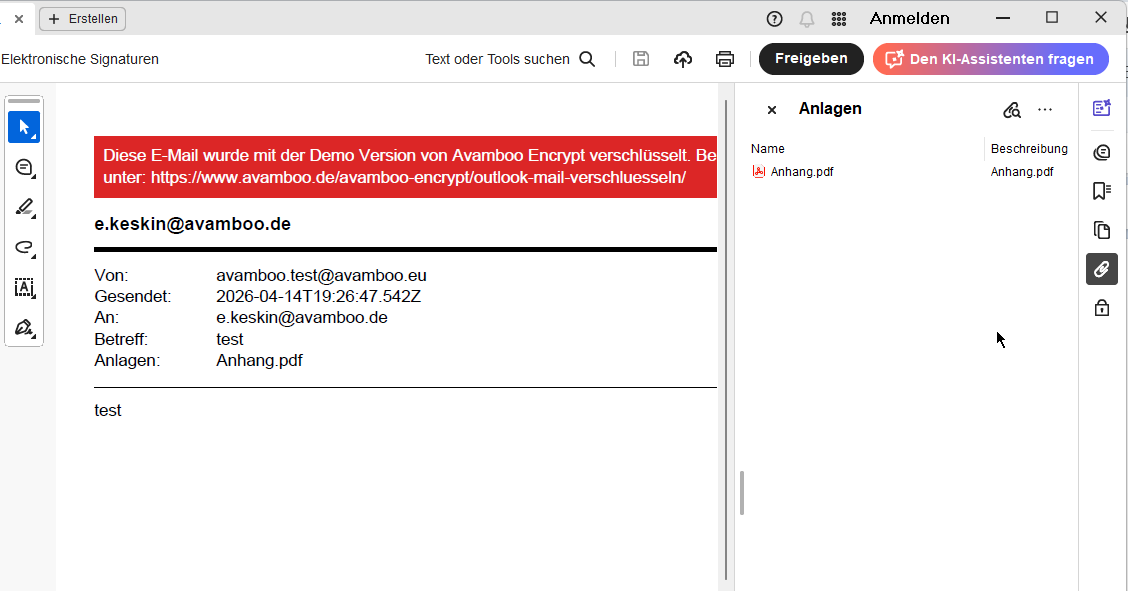Open the avamboo.de link in red banner
Screen dimensions: 1128x591
[418, 178]
